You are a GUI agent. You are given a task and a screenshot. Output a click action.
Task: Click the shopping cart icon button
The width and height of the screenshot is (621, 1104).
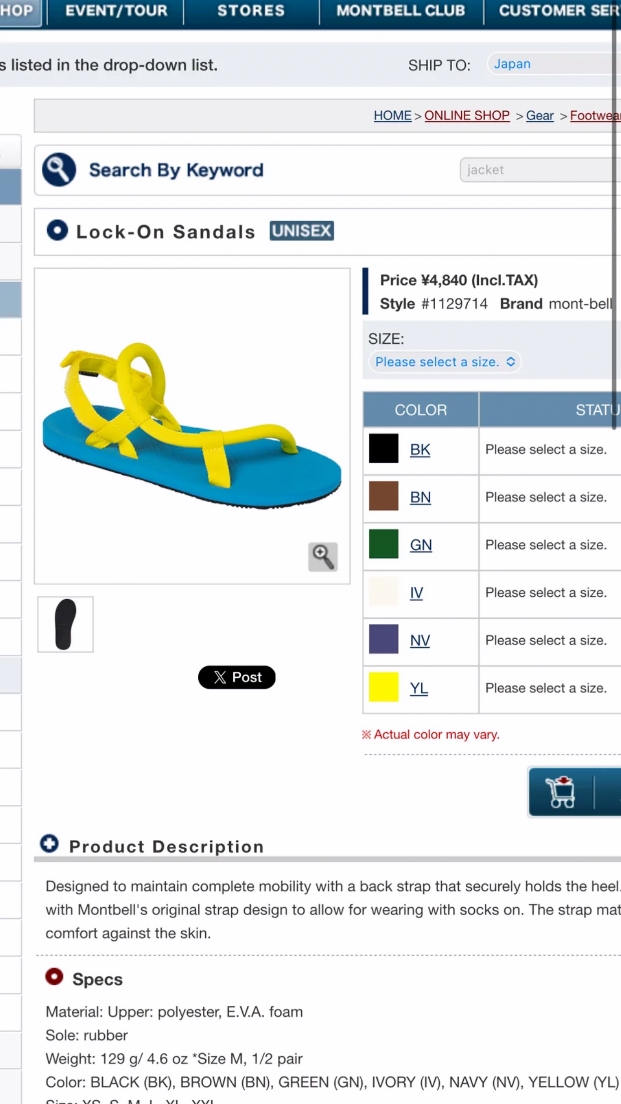tap(561, 791)
